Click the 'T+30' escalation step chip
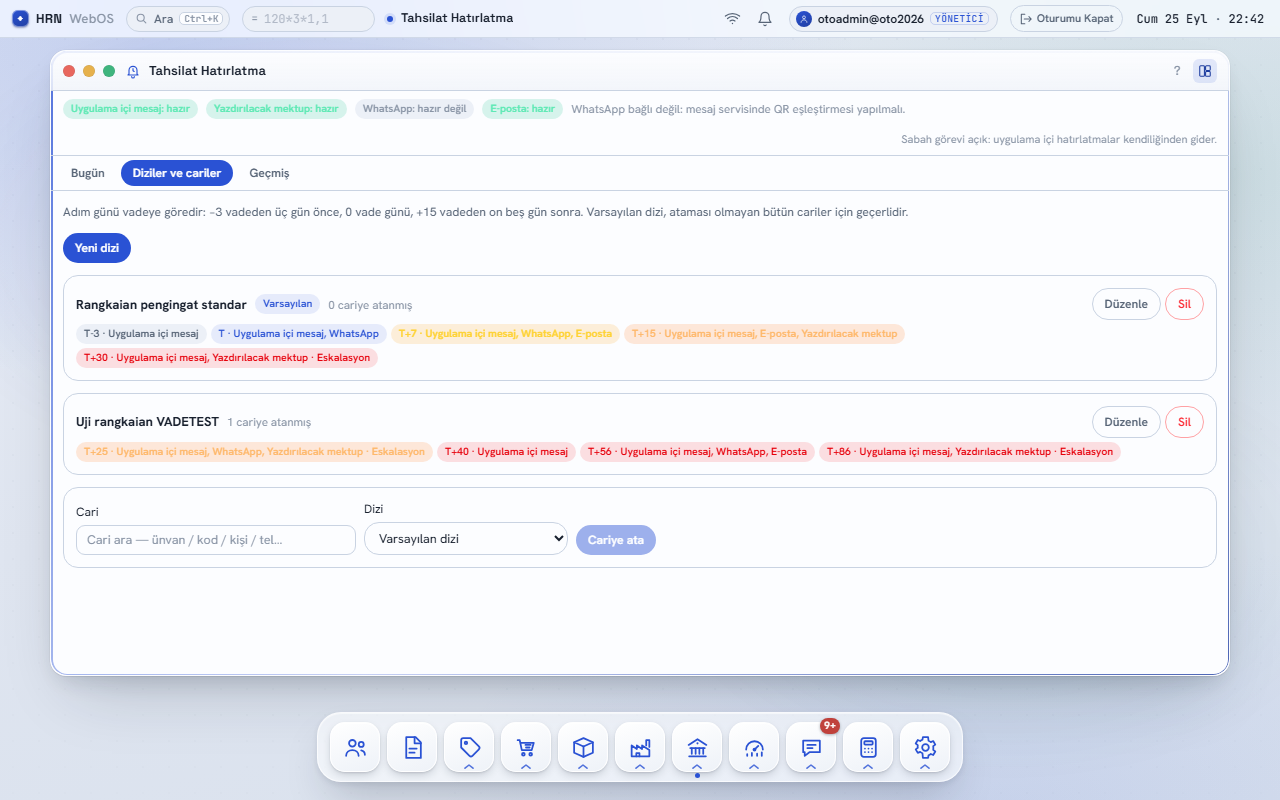This screenshot has height=800, width=1280. pyautogui.click(x=227, y=358)
